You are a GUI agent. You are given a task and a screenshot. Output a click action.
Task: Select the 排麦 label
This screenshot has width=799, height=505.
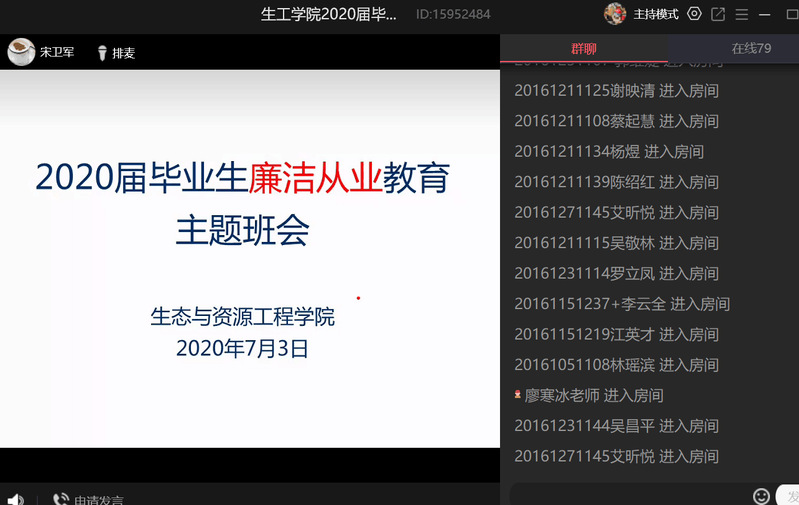(123, 53)
